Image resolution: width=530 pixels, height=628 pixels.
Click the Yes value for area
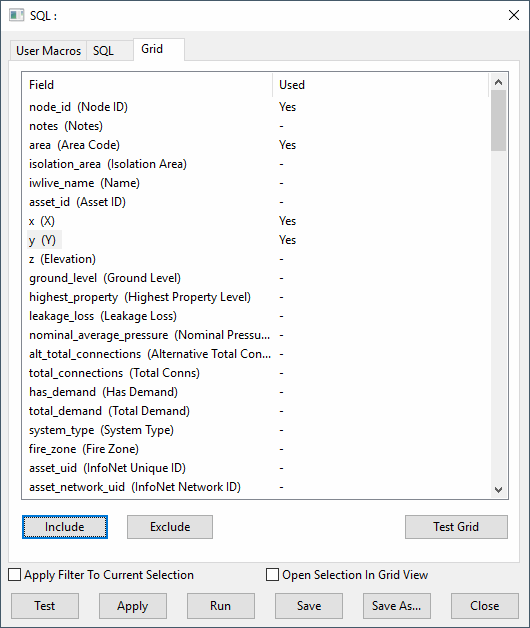pos(287,145)
